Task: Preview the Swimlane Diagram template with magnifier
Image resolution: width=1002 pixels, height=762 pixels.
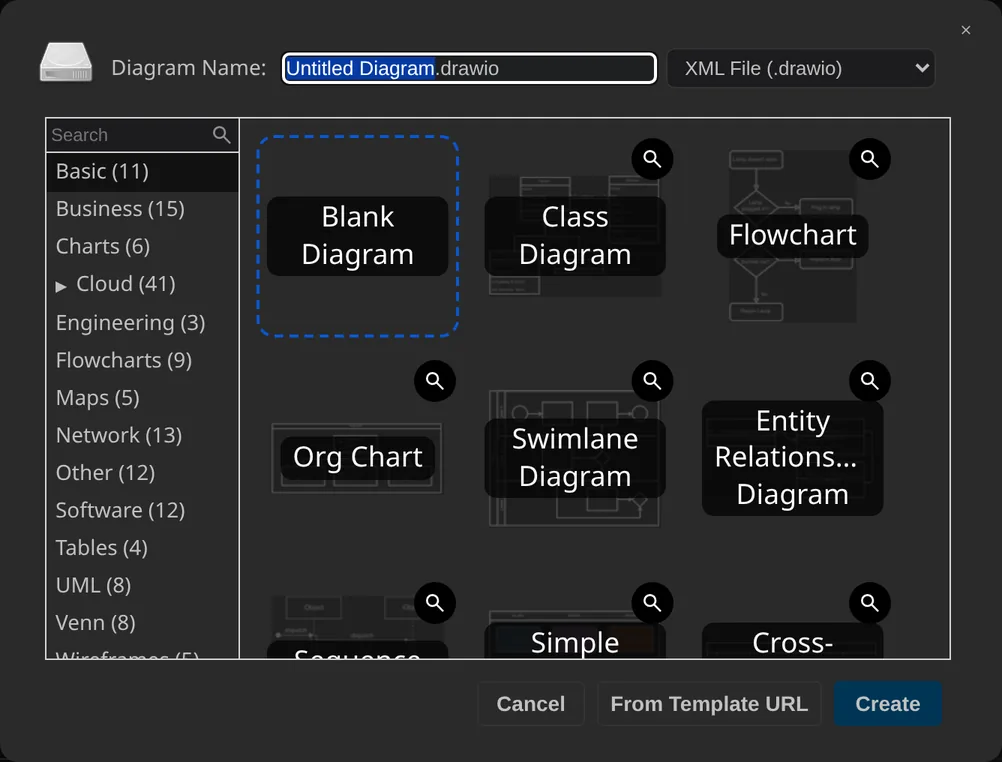Action: [652, 381]
